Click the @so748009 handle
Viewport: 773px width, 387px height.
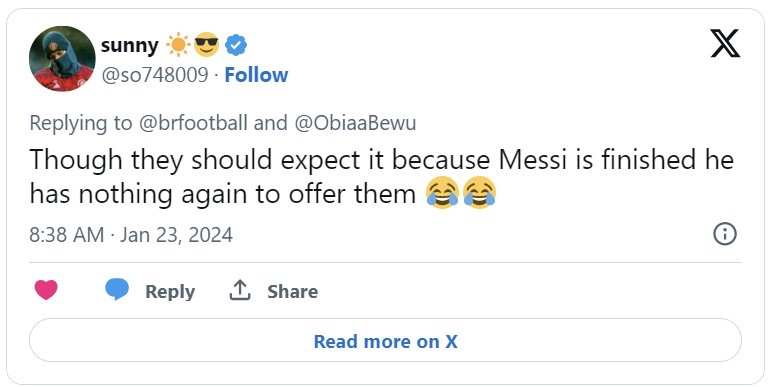click(x=155, y=75)
